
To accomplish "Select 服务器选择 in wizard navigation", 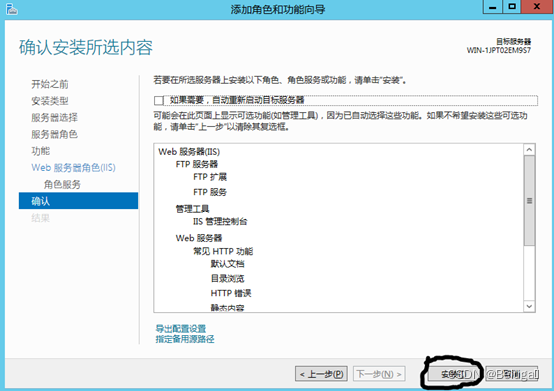I will coord(54,118).
